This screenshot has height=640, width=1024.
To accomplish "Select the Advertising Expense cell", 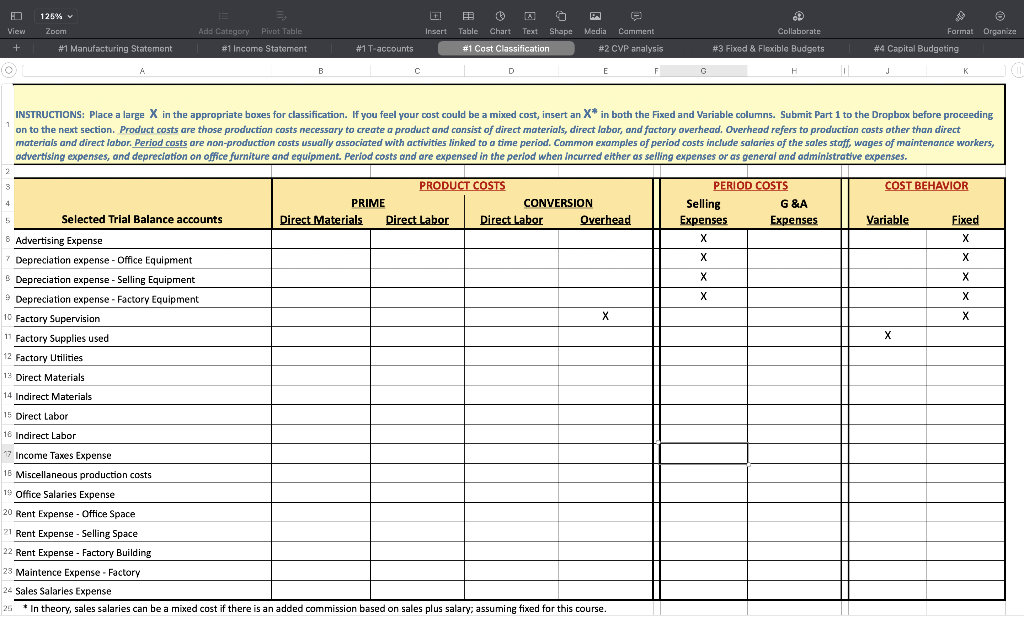I will [140, 239].
